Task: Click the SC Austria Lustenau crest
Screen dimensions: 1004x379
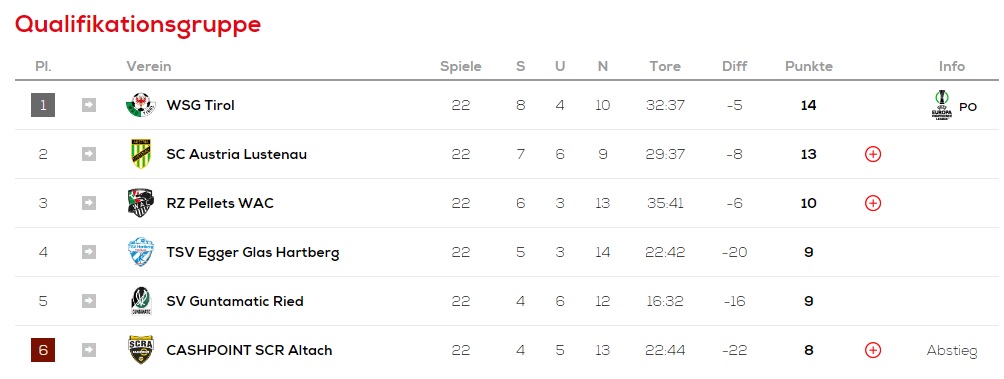Action: pos(140,154)
